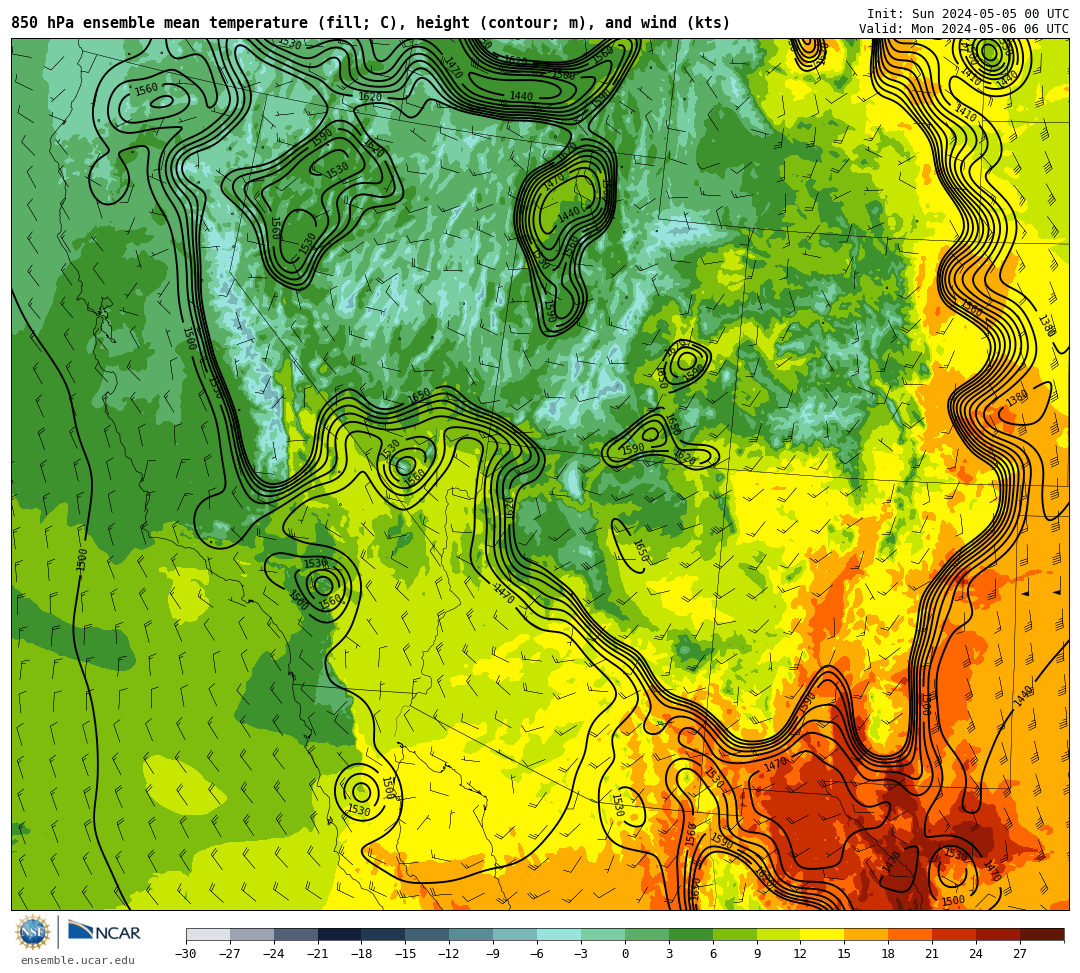Click the 15 colorbar tick label

[x=844, y=954]
